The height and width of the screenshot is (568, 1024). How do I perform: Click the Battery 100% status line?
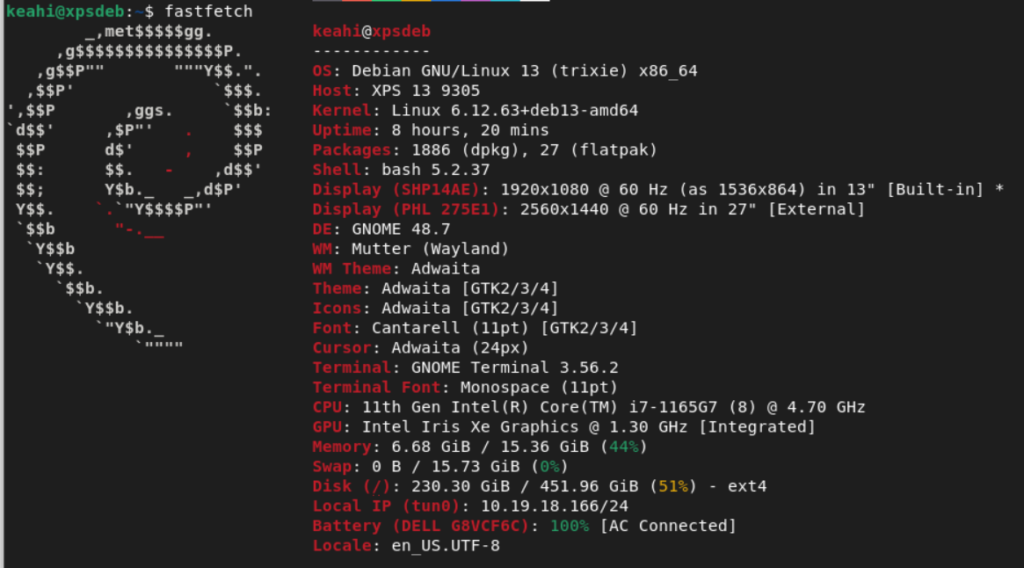tap(524, 526)
